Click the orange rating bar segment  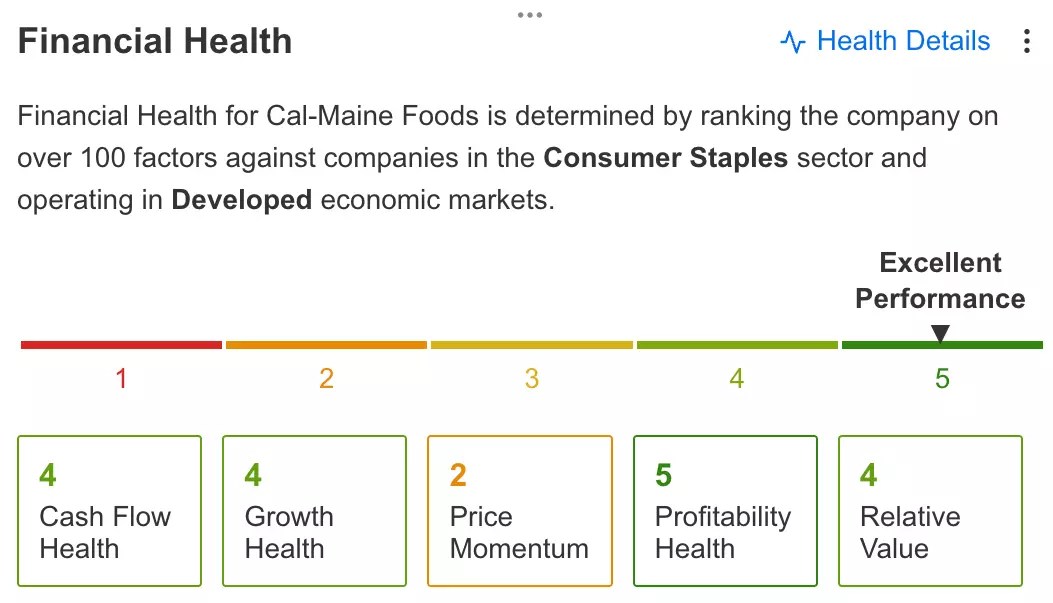pos(326,345)
